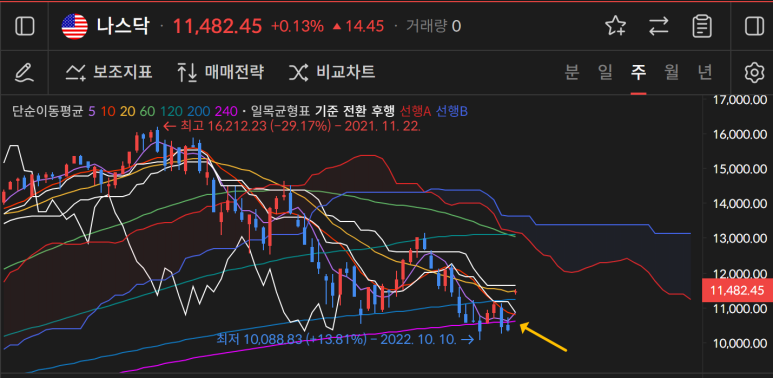Click the 17,000.00 price axis label
This screenshot has height=378, width=773.
pyautogui.click(x=740, y=100)
